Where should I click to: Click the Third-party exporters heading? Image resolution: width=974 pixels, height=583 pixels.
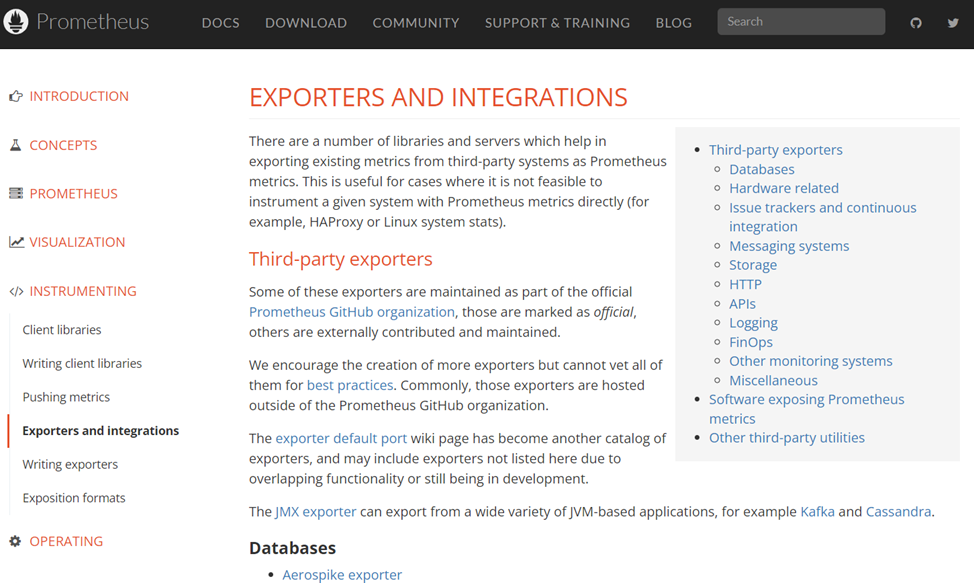coord(340,259)
